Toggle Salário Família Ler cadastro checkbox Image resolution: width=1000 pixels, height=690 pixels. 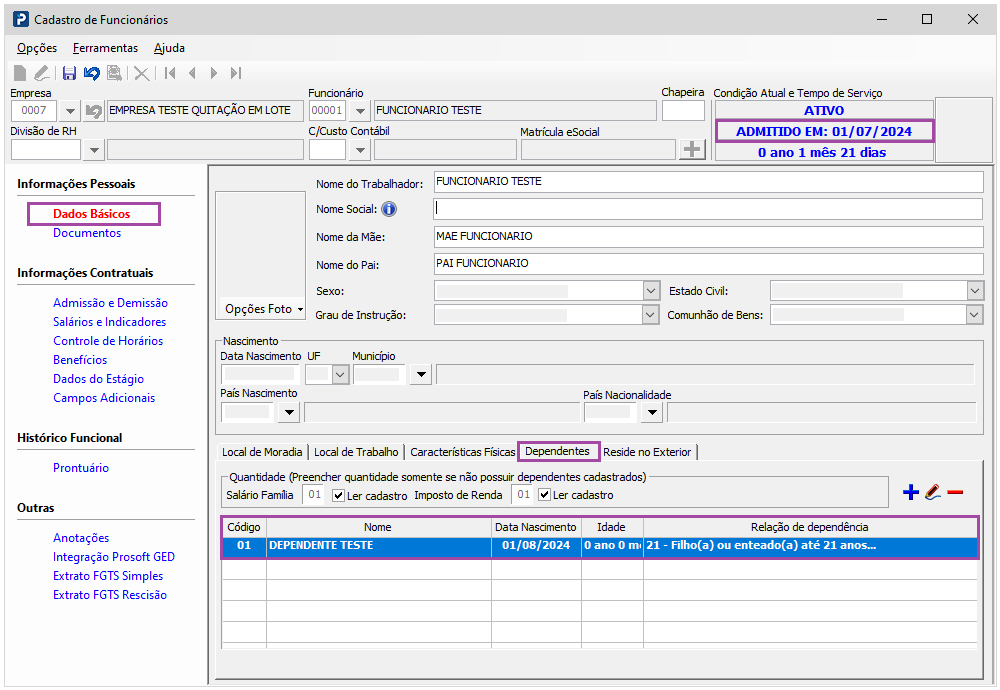[x=339, y=495]
